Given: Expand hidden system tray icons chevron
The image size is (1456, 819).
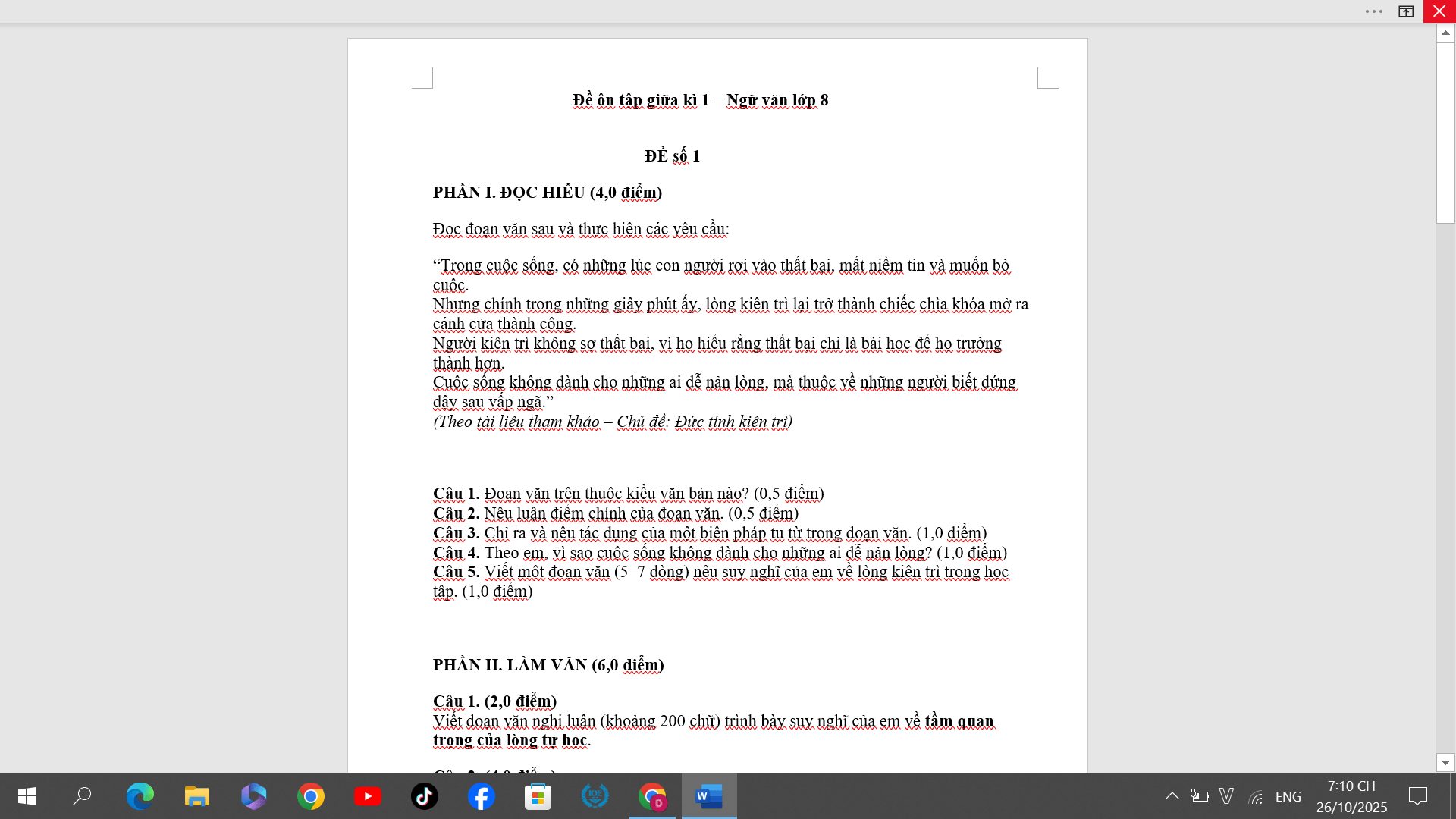Looking at the screenshot, I should pos(1172,796).
